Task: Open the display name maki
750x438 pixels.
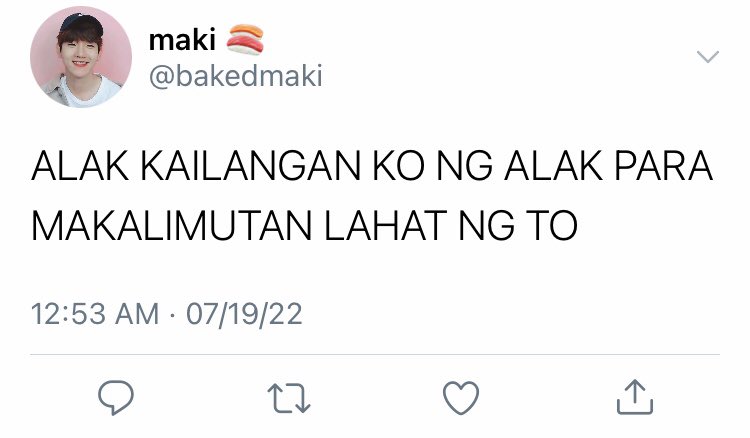Action: click(182, 40)
